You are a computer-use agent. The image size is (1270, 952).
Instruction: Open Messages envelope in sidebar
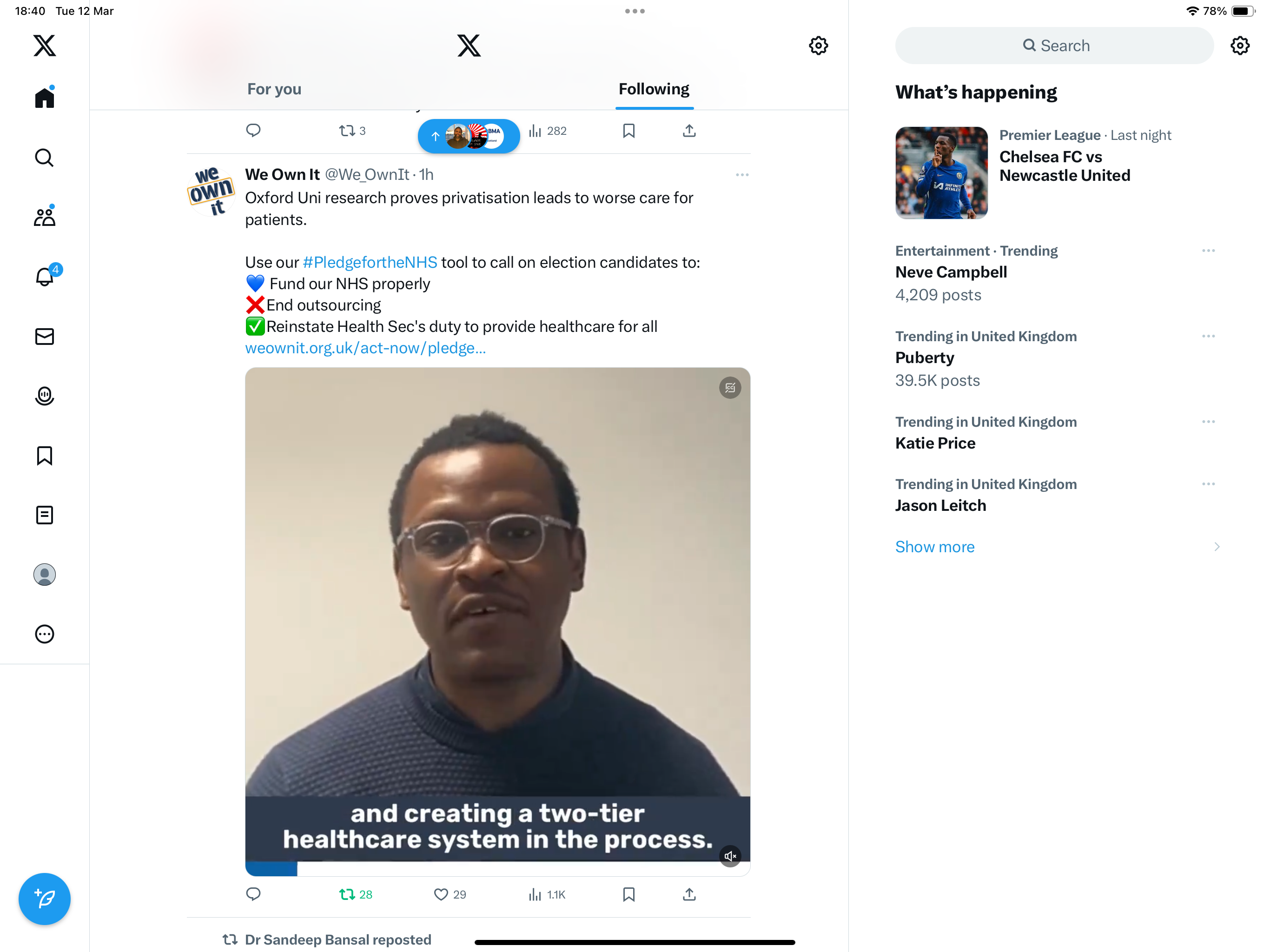click(44, 337)
